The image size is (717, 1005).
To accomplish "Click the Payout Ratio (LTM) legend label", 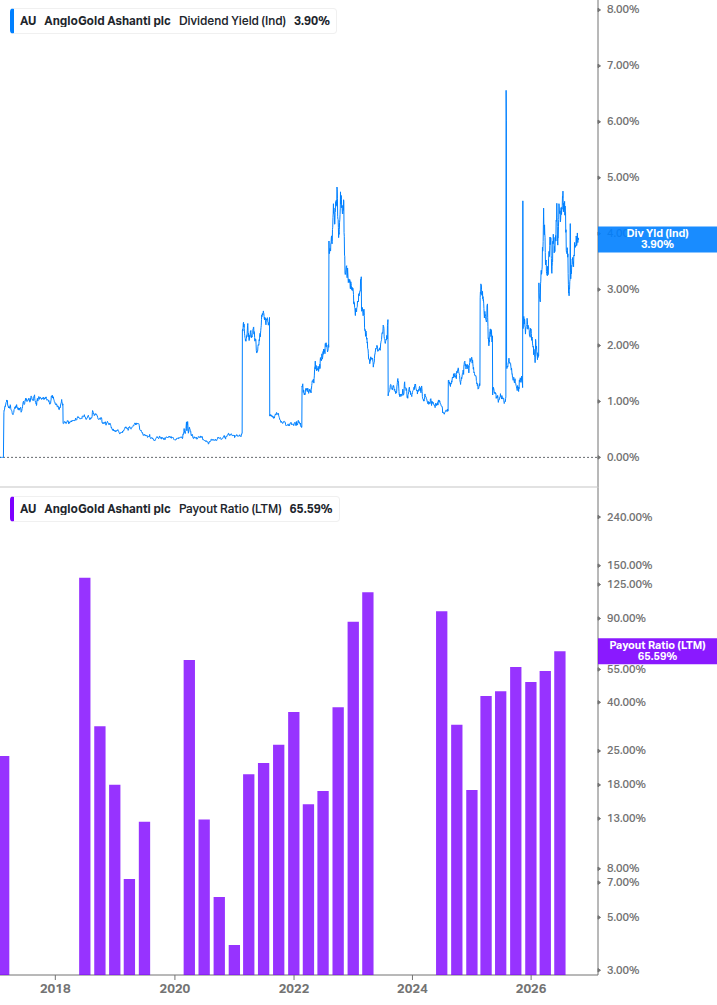I will point(230,509).
